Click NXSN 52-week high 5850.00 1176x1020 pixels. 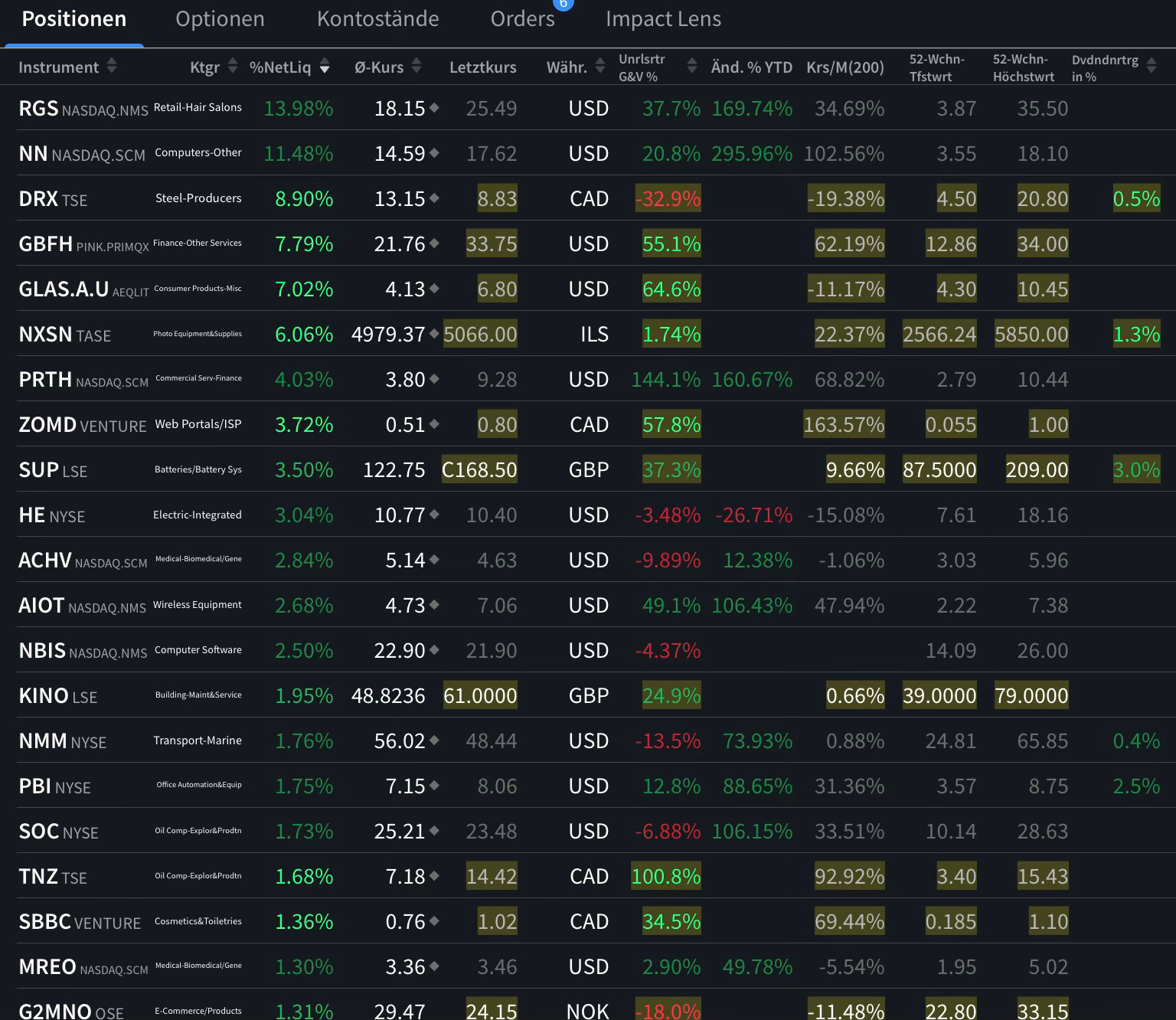pos(1031,334)
